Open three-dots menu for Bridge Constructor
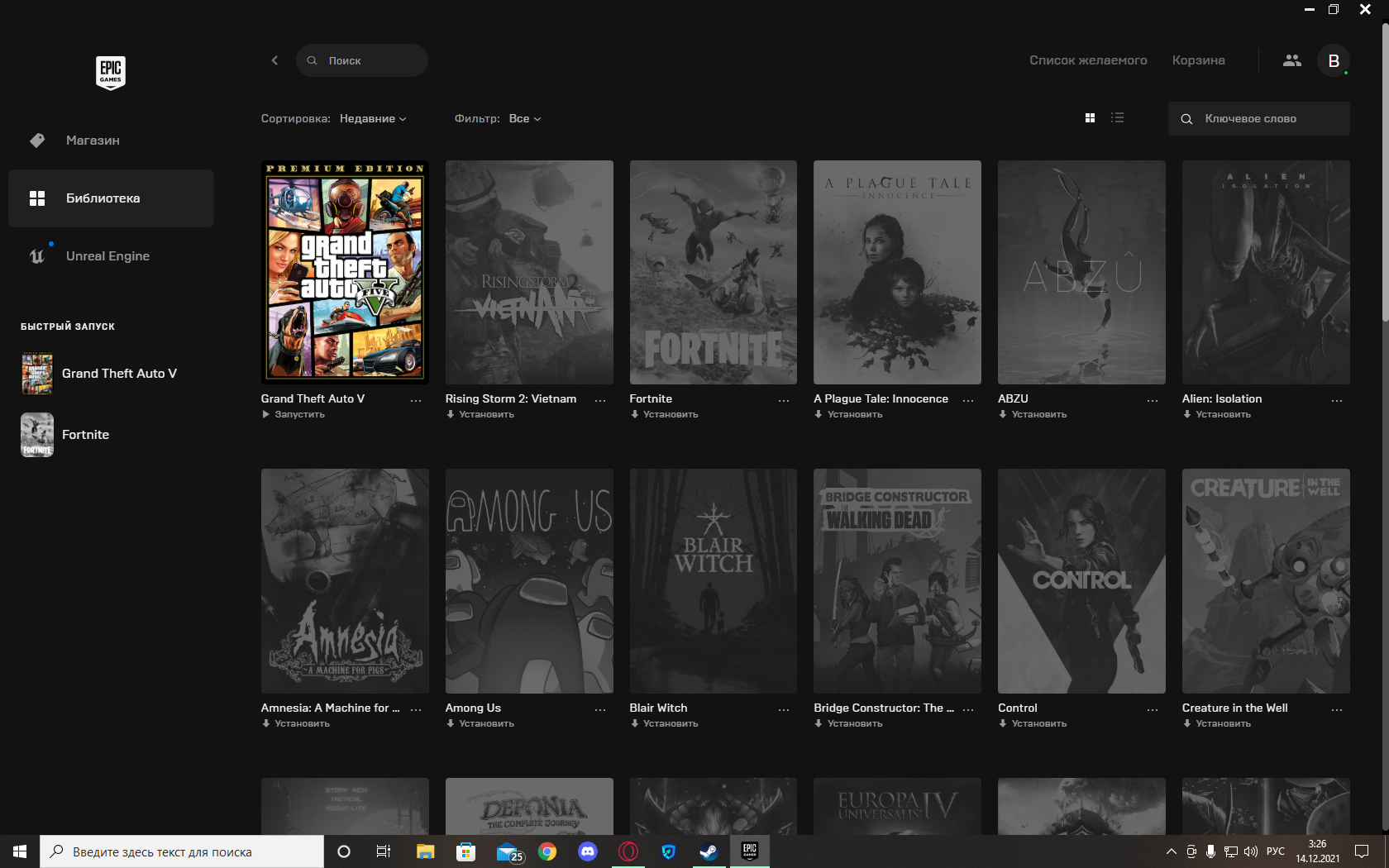The height and width of the screenshot is (868, 1389). pyautogui.click(x=968, y=709)
